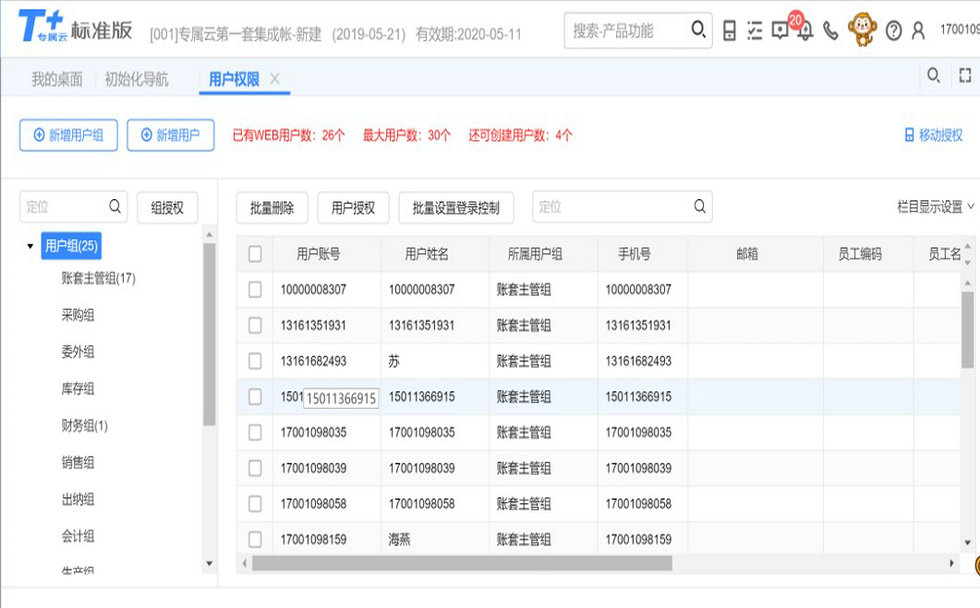Select 库存组 in tree

click(x=78, y=389)
